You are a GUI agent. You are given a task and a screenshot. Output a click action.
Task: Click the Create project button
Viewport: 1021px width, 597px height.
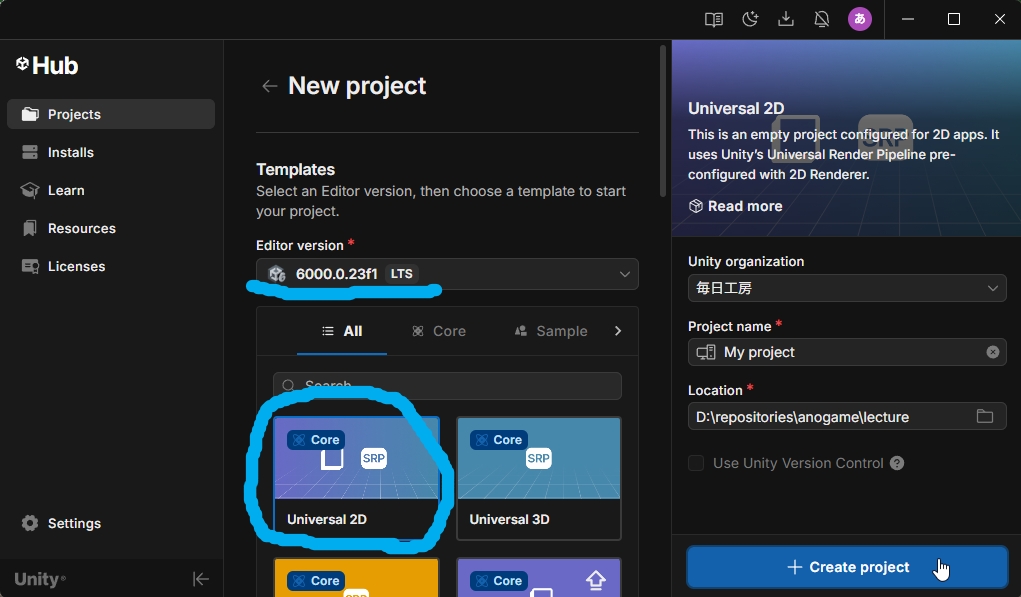click(x=847, y=567)
